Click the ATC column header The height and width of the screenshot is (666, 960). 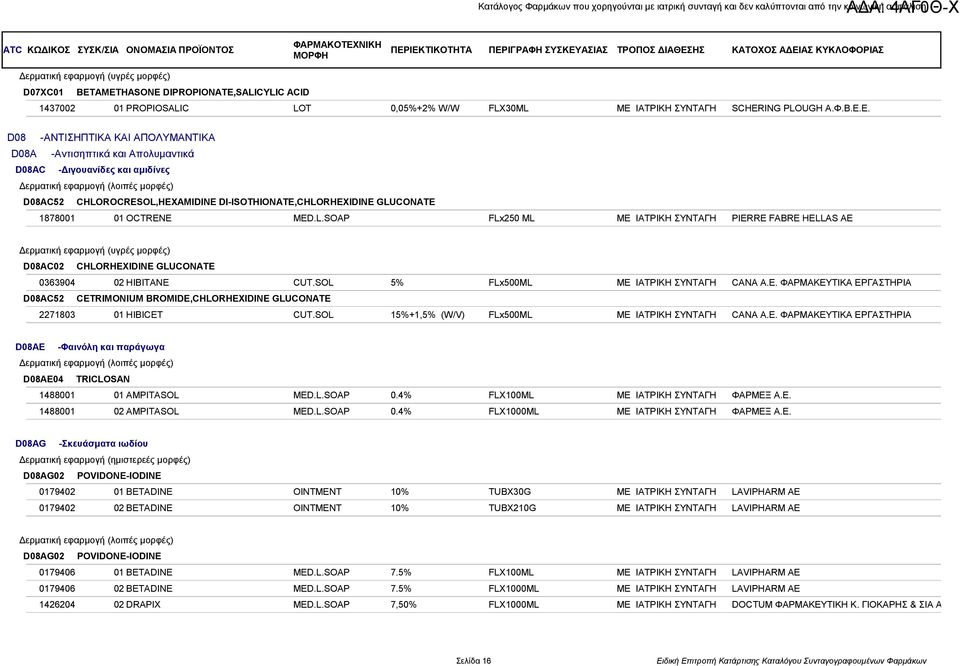(x=12, y=50)
